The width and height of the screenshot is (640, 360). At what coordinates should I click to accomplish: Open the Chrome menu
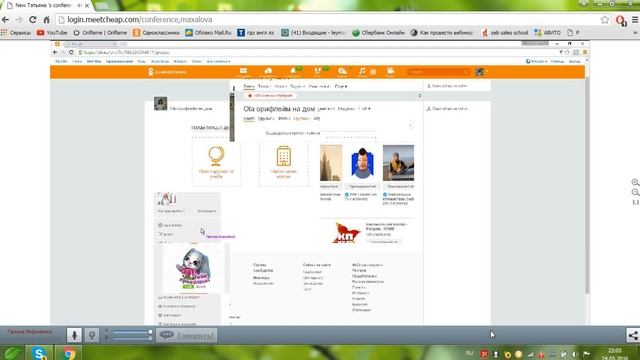[635, 20]
